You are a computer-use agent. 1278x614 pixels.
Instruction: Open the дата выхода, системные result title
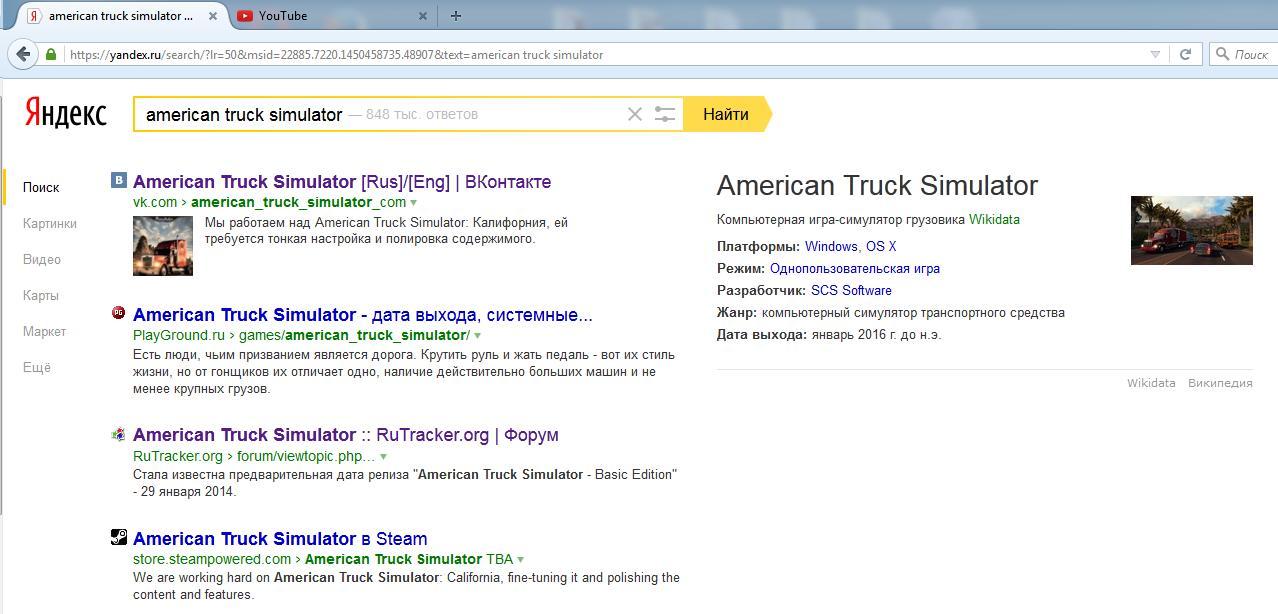[363, 315]
